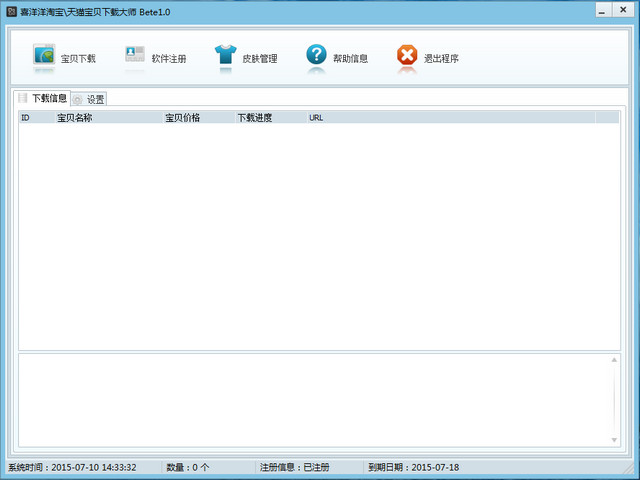This screenshot has height=480, width=640.
Task: Sort the list by the ID column header
Action: (x=36, y=117)
